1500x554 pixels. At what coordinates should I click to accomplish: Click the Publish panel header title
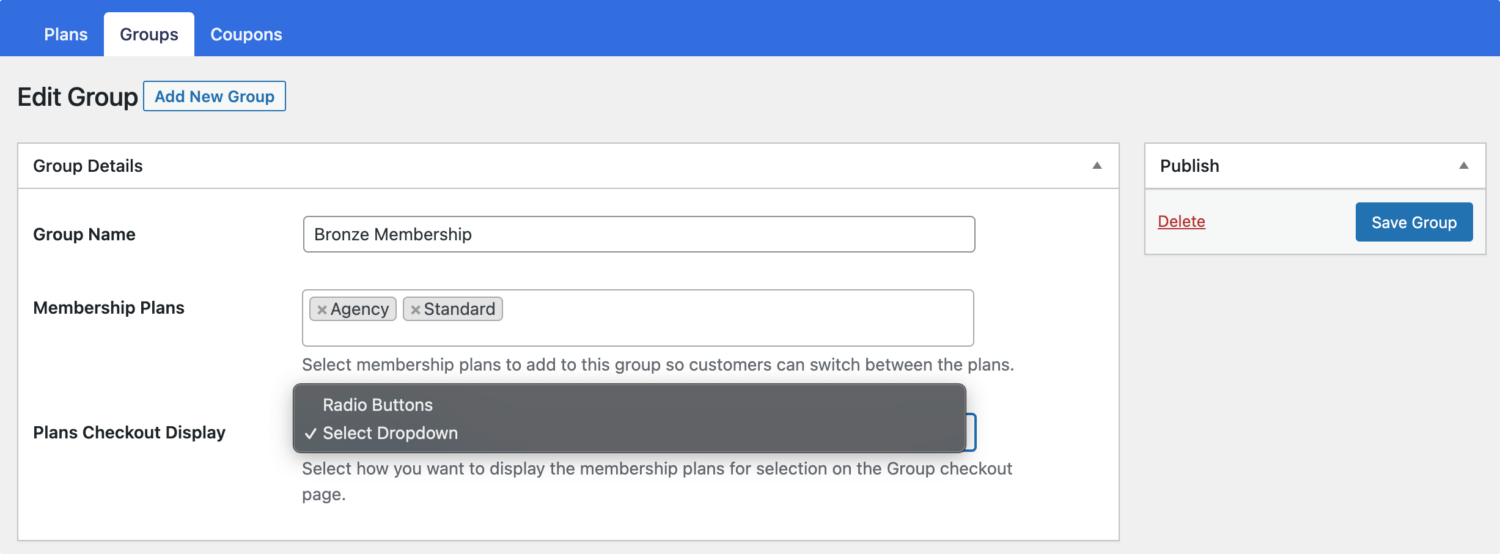(1190, 166)
